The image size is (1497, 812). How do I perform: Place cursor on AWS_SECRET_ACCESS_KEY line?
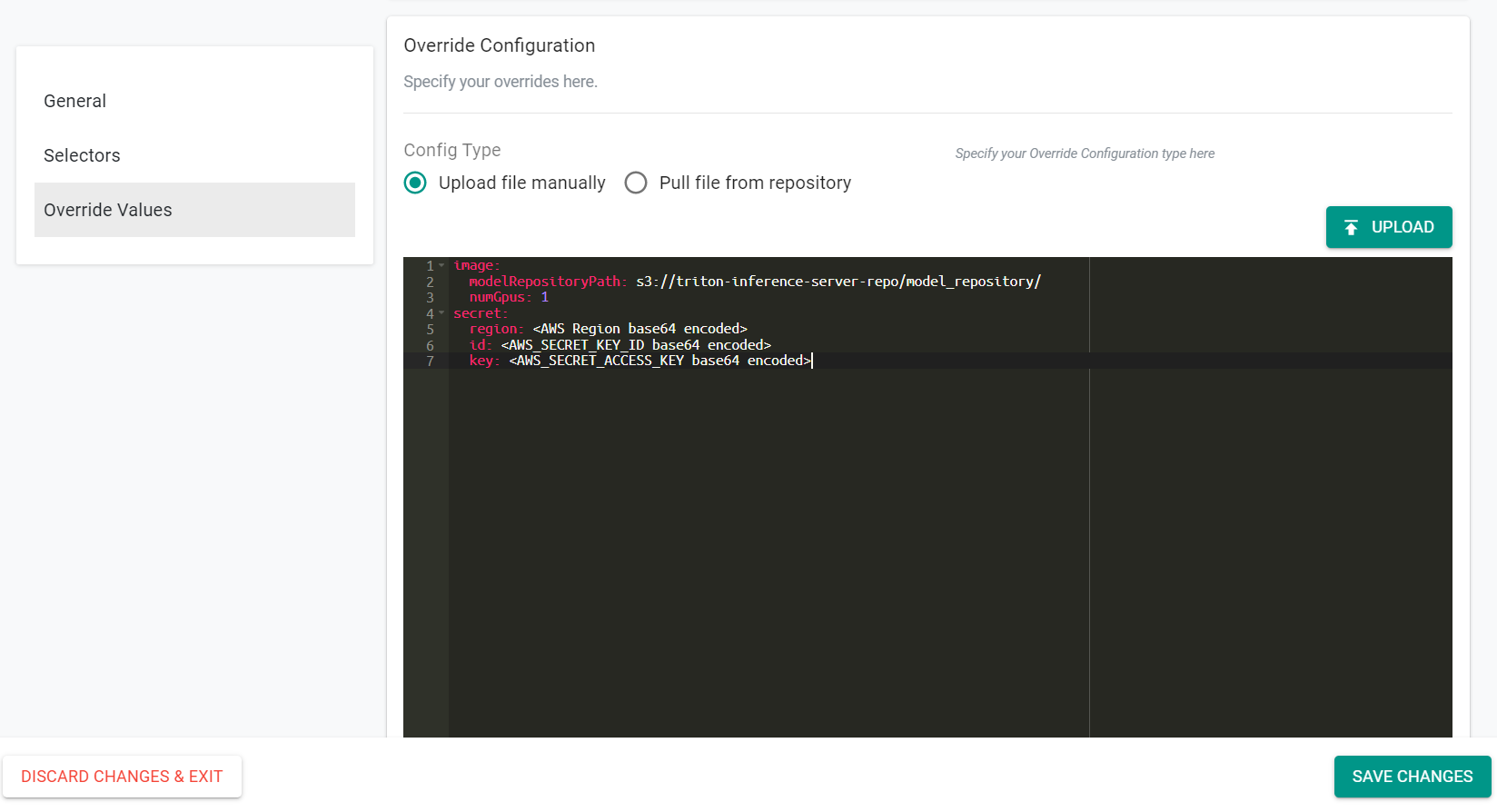click(660, 361)
